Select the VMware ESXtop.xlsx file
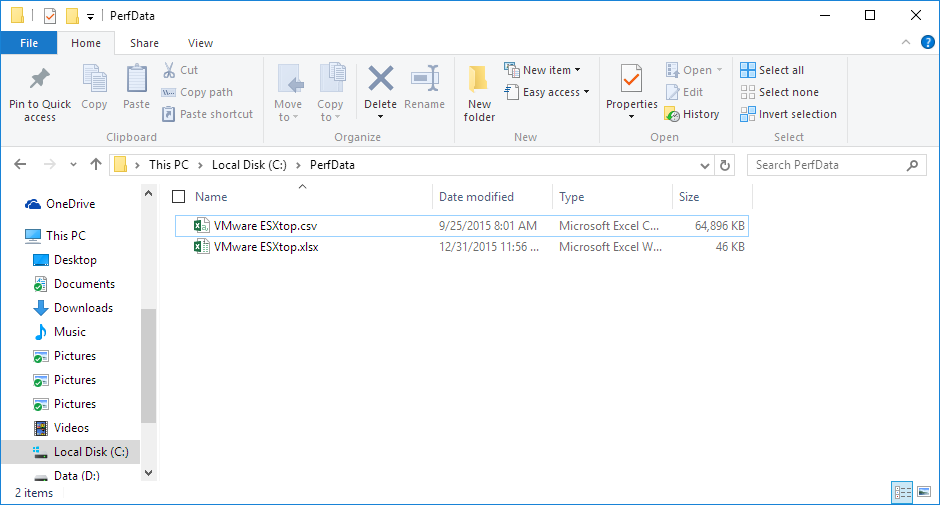 point(462,247)
